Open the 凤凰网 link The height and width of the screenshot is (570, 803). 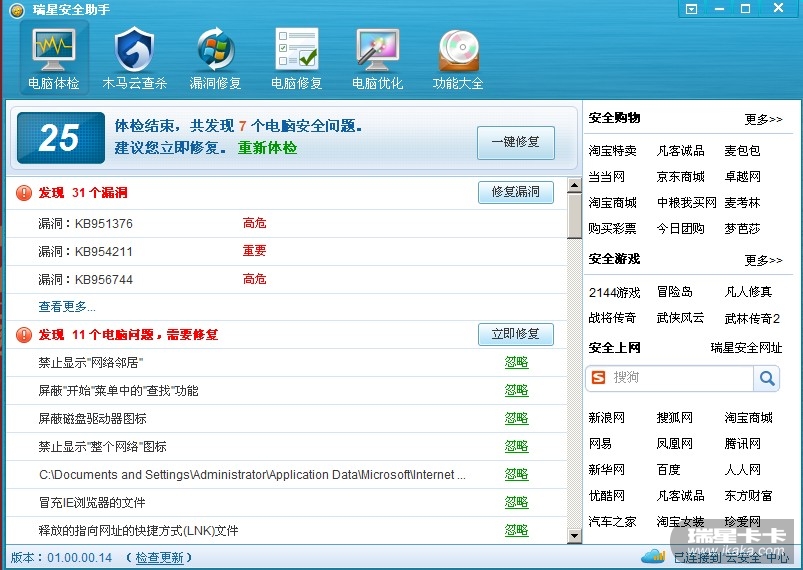point(674,444)
